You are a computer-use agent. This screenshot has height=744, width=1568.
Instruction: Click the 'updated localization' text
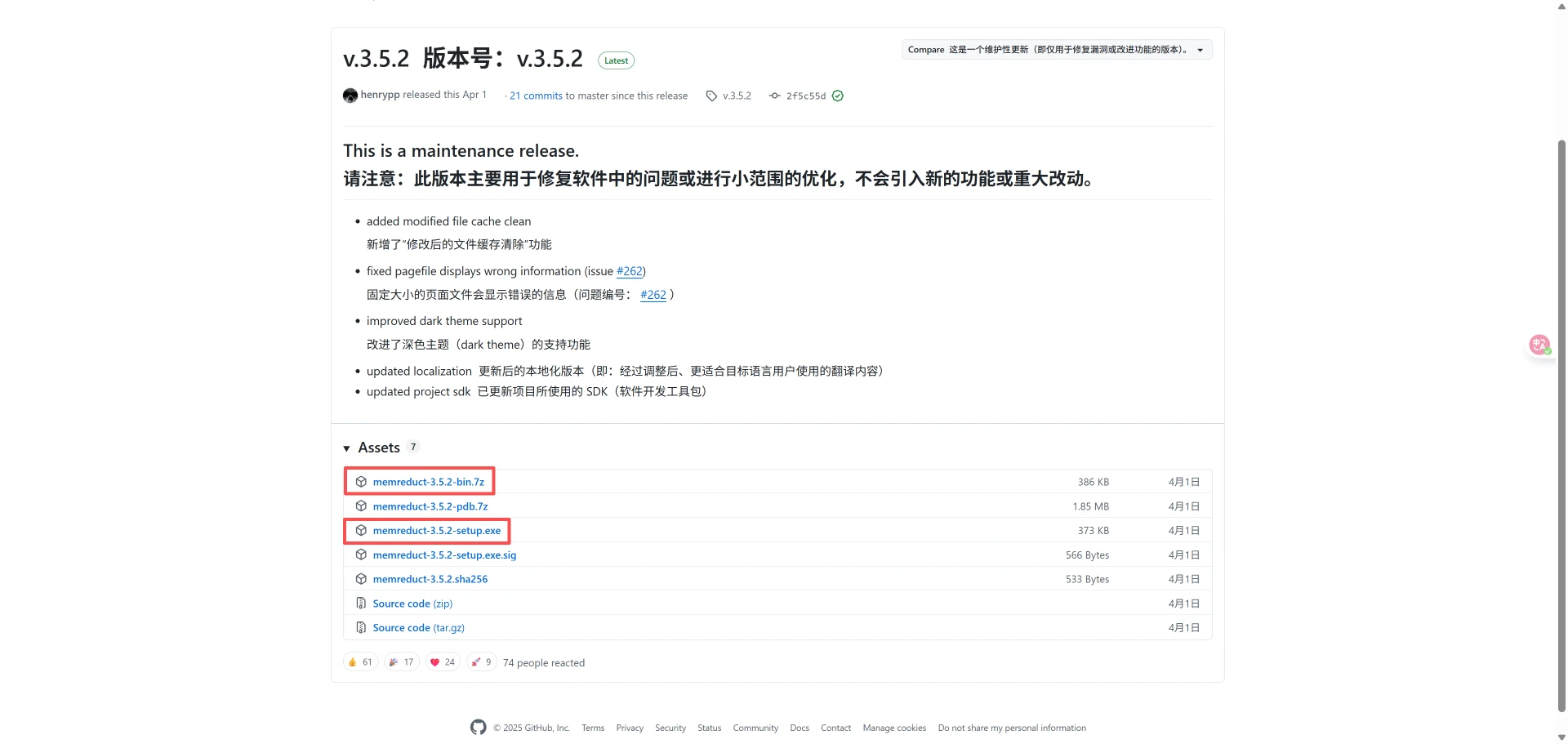pos(419,371)
